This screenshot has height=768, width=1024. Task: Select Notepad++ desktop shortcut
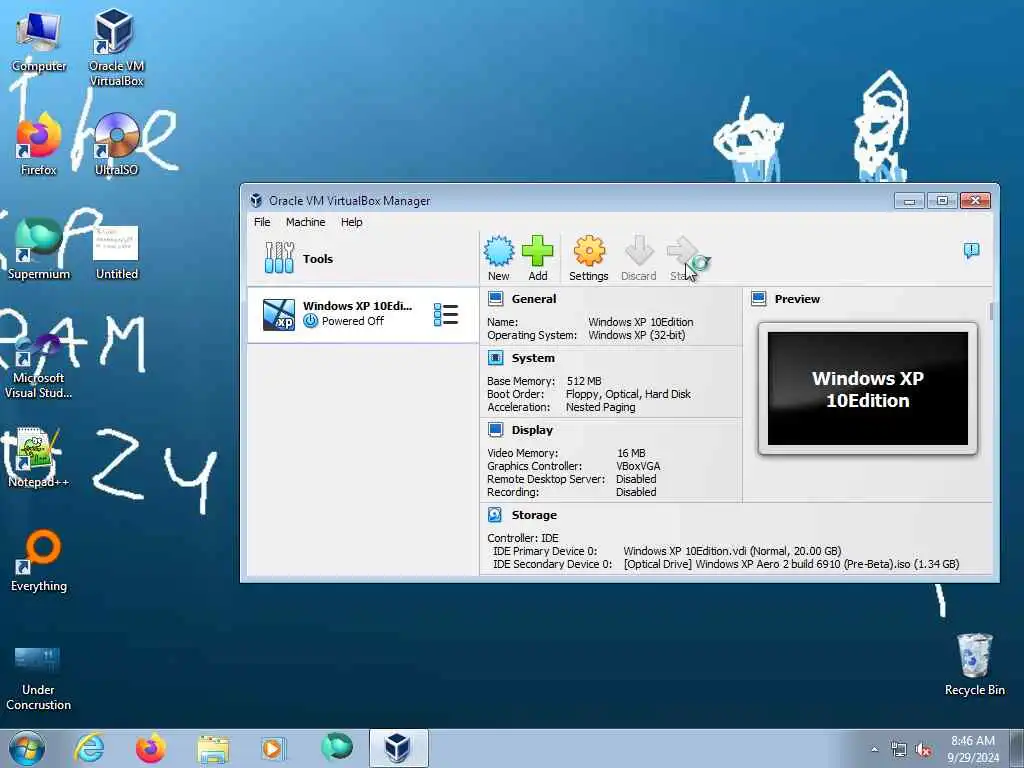click(x=39, y=457)
